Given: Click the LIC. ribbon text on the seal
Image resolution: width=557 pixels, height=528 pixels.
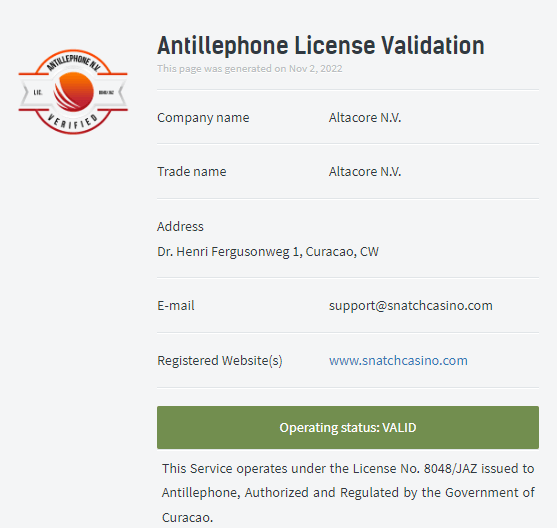Looking at the screenshot, I should (38, 92).
